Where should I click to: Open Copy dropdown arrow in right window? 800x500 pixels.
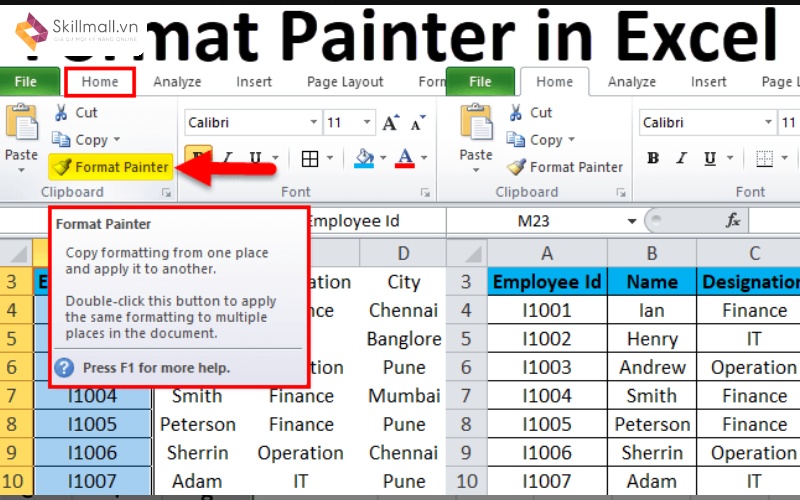[x=571, y=139]
